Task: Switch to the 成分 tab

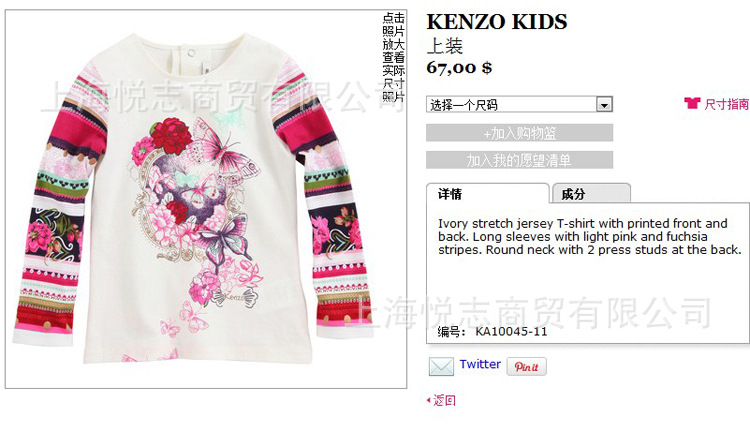Action: point(591,194)
